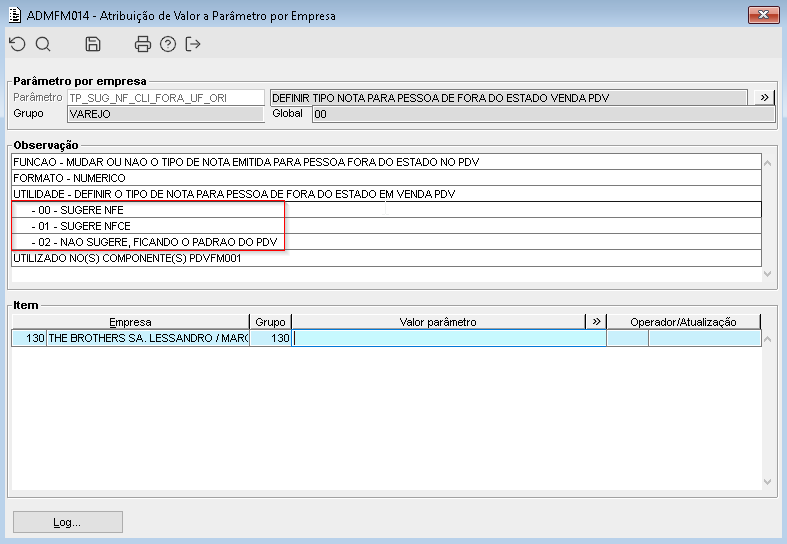Image resolution: width=787 pixels, height=544 pixels.
Task: Focus the Parâmetro input field
Action: click(166, 98)
